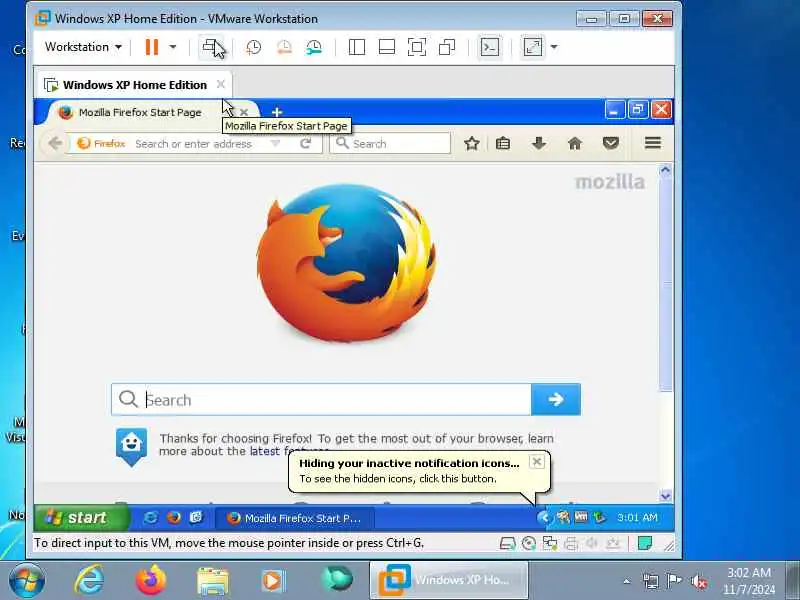Click the start page Search field
800x600 pixels.
point(321,399)
